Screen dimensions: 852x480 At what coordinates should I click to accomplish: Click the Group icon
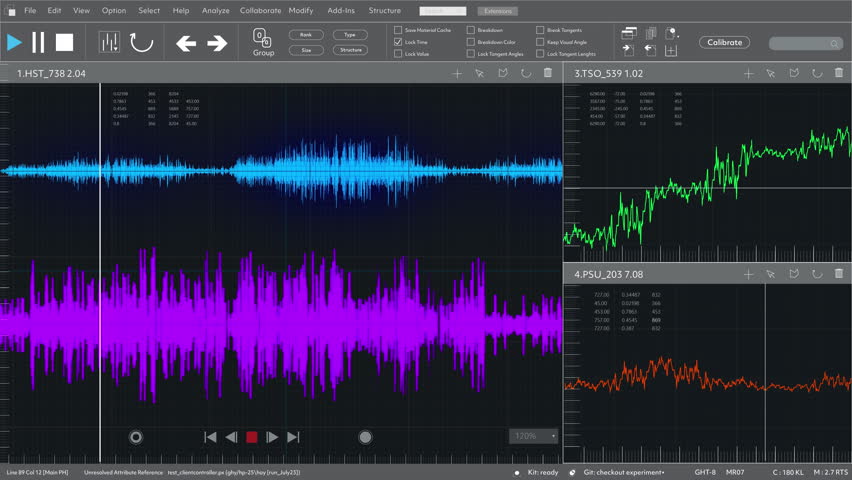[x=263, y=42]
